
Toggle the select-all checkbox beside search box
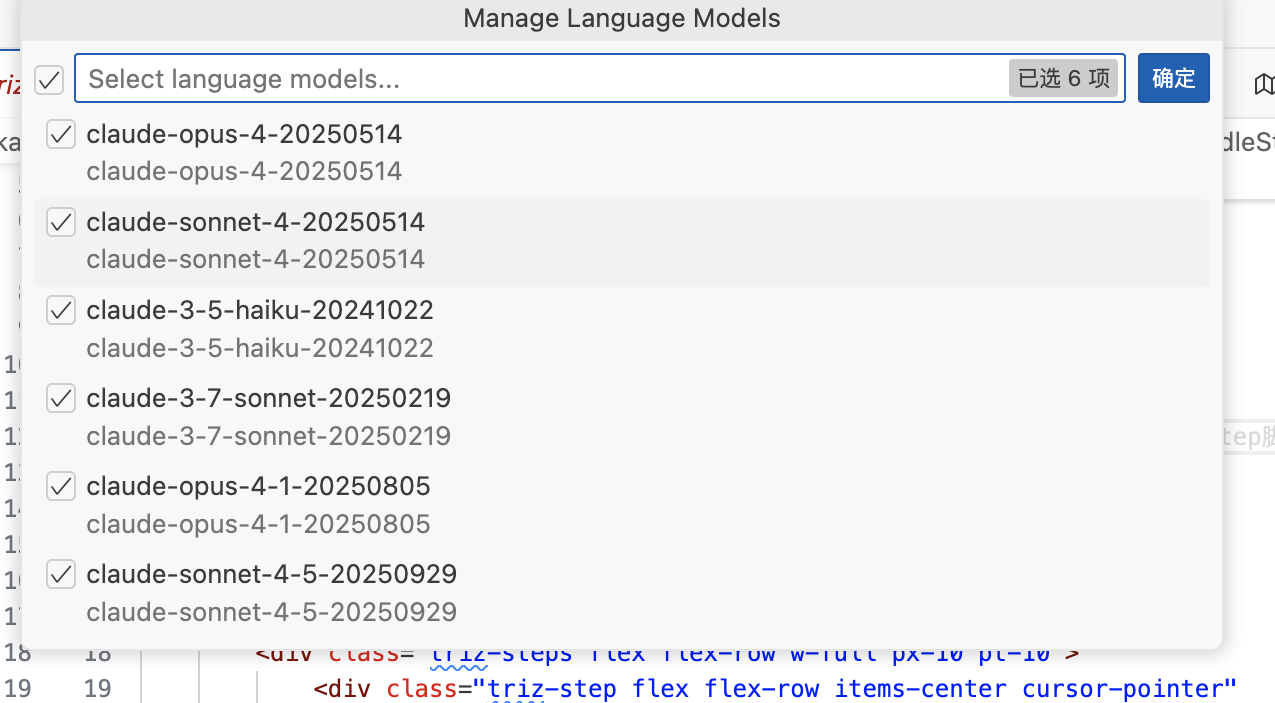[x=49, y=79]
